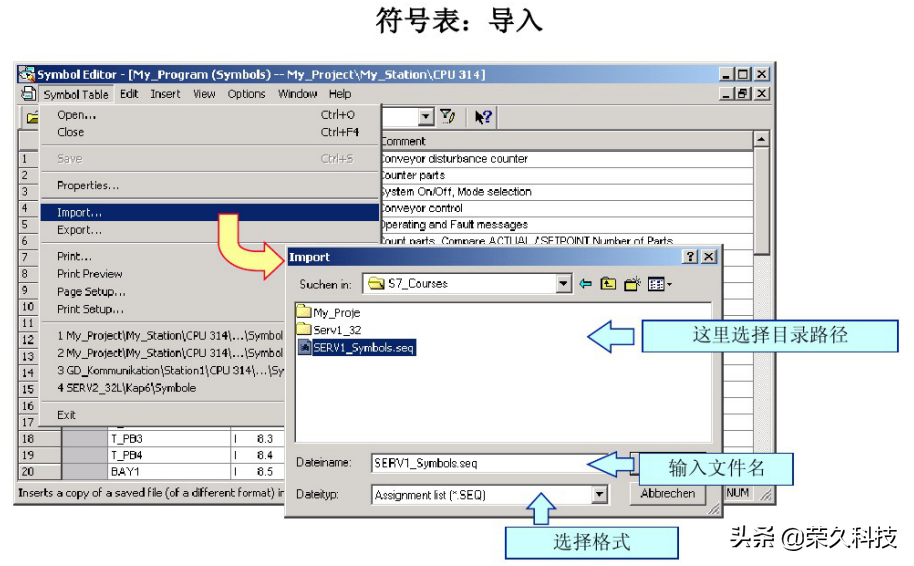Click the filter icon in toolbar
The height and width of the screenshot is (566, 914).
click(x=448, y=117)
